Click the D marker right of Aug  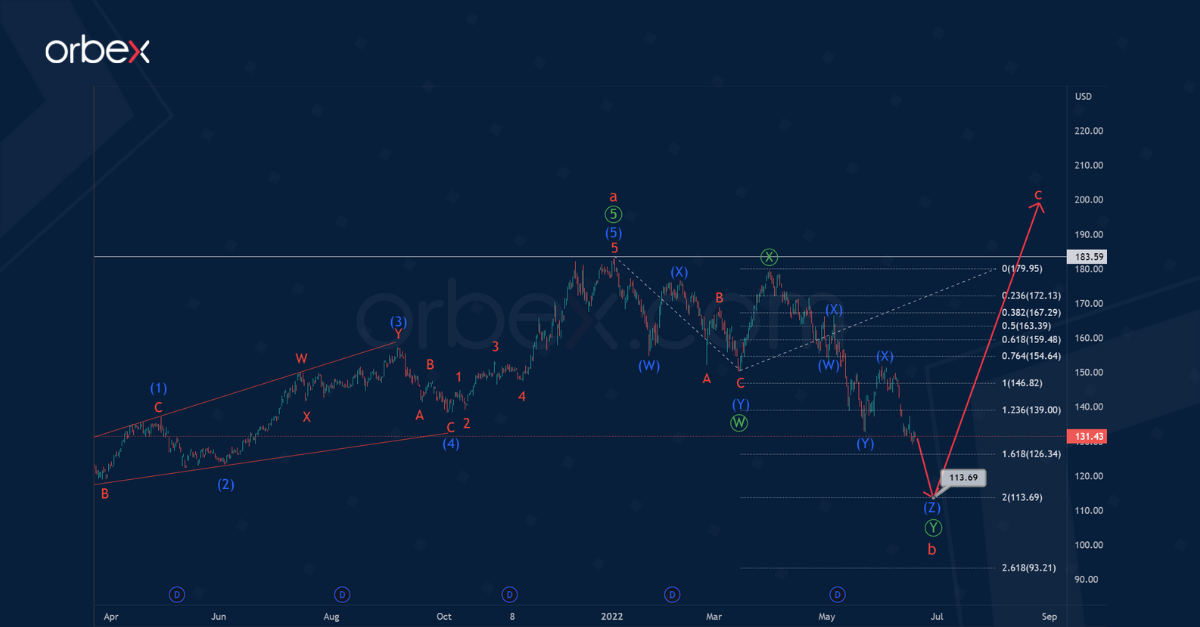(x=342, y=594)
